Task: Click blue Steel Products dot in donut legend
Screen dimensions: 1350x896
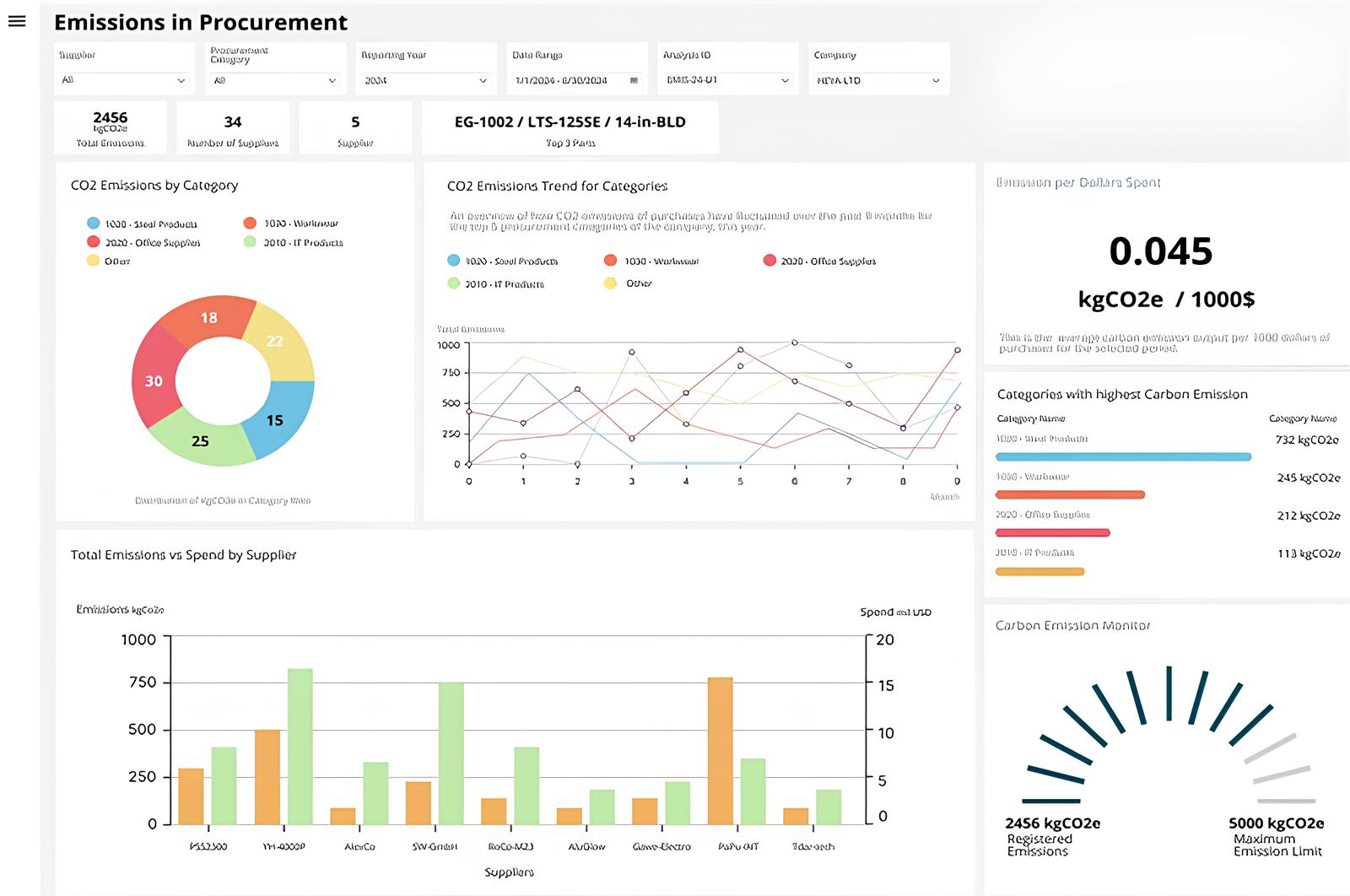Action: pos(93,224)
